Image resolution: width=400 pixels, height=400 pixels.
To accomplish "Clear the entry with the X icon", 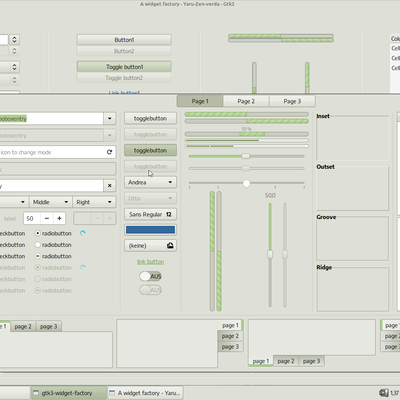I will click(x=109, y=186).
